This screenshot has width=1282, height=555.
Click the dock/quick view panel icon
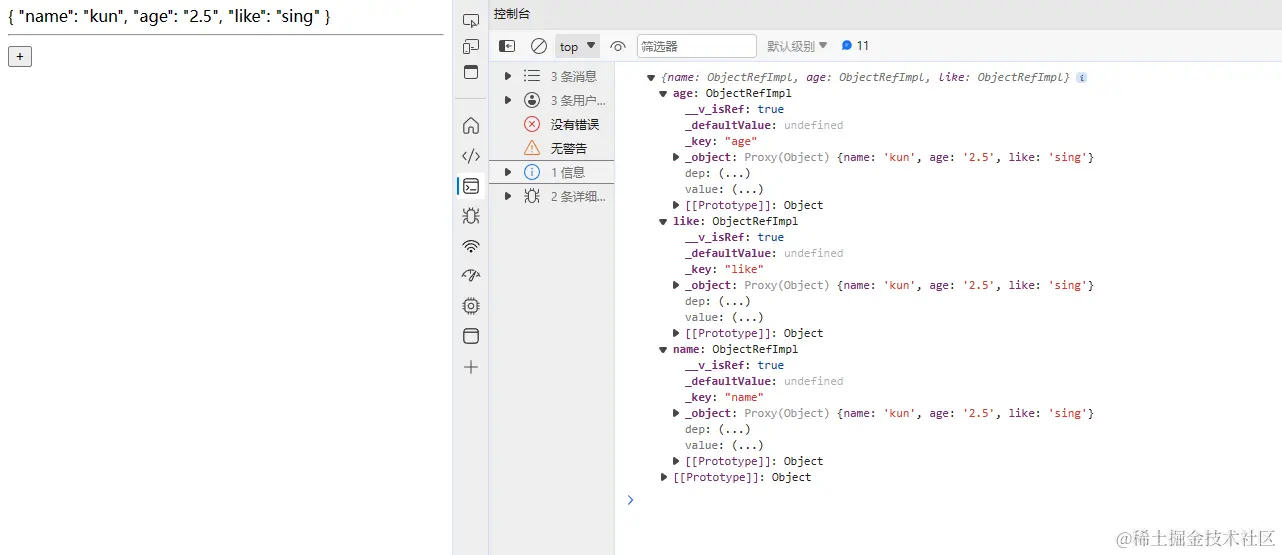(x=471, y=72)
